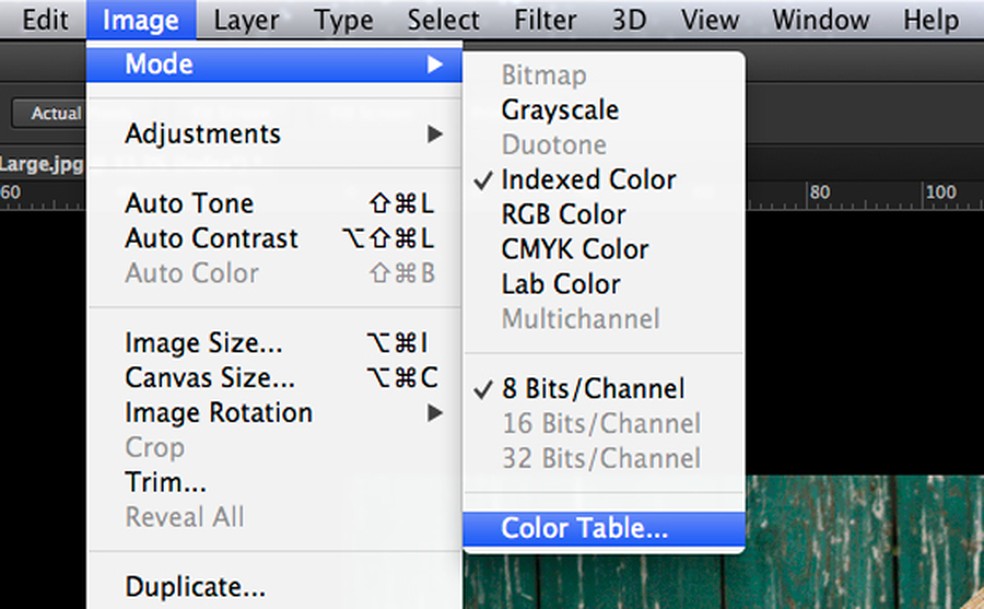Screen dimensions: 984x609
Task: Apply Auto Tone to image
Action: coord(189,204)
